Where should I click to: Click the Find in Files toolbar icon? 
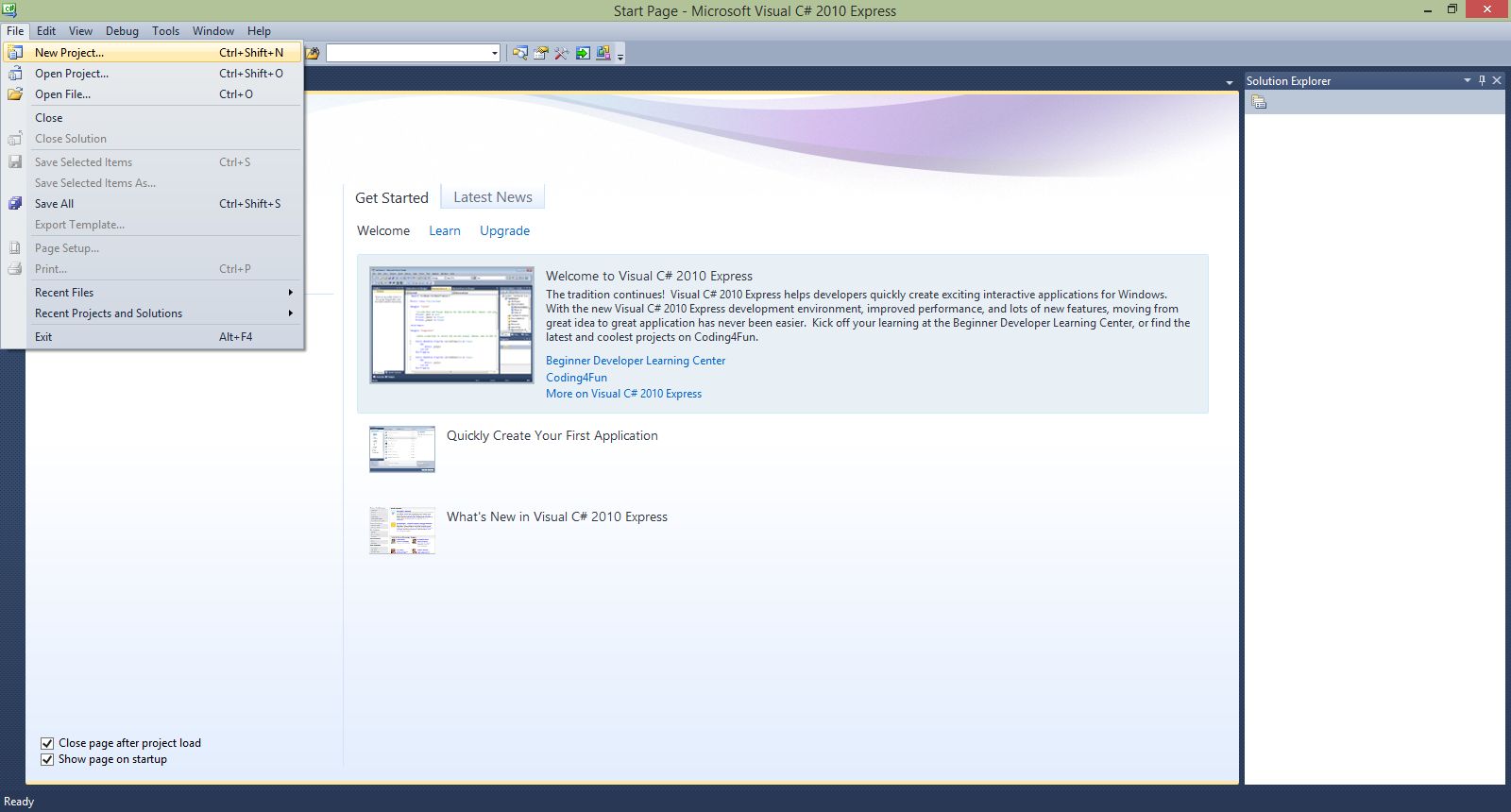coord(311,53)
